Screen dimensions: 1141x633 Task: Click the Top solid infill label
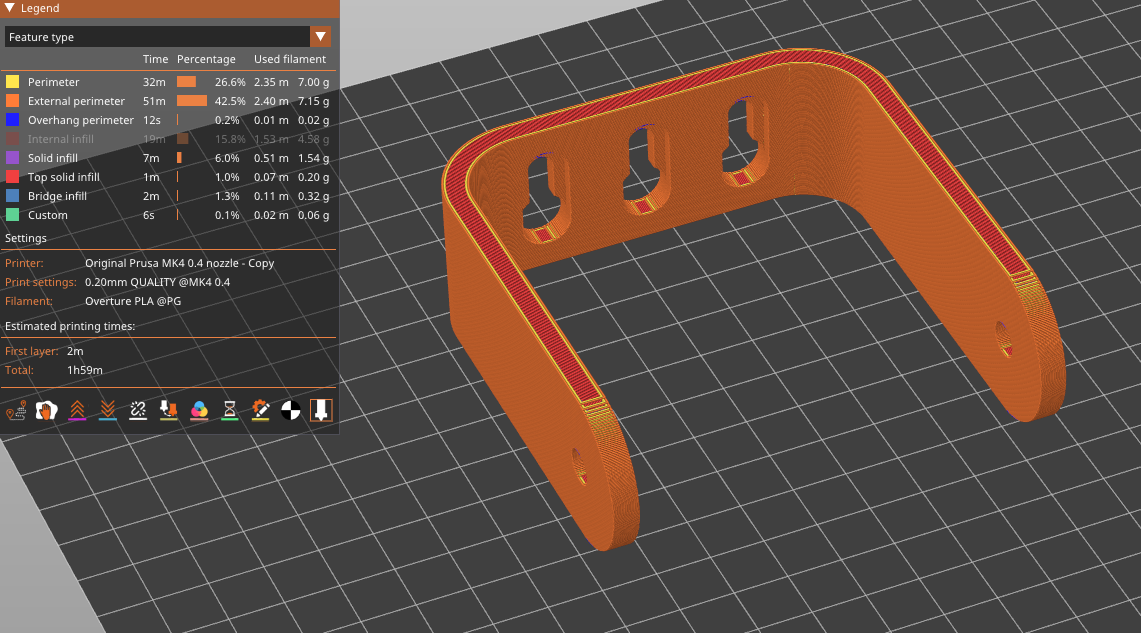64,177
